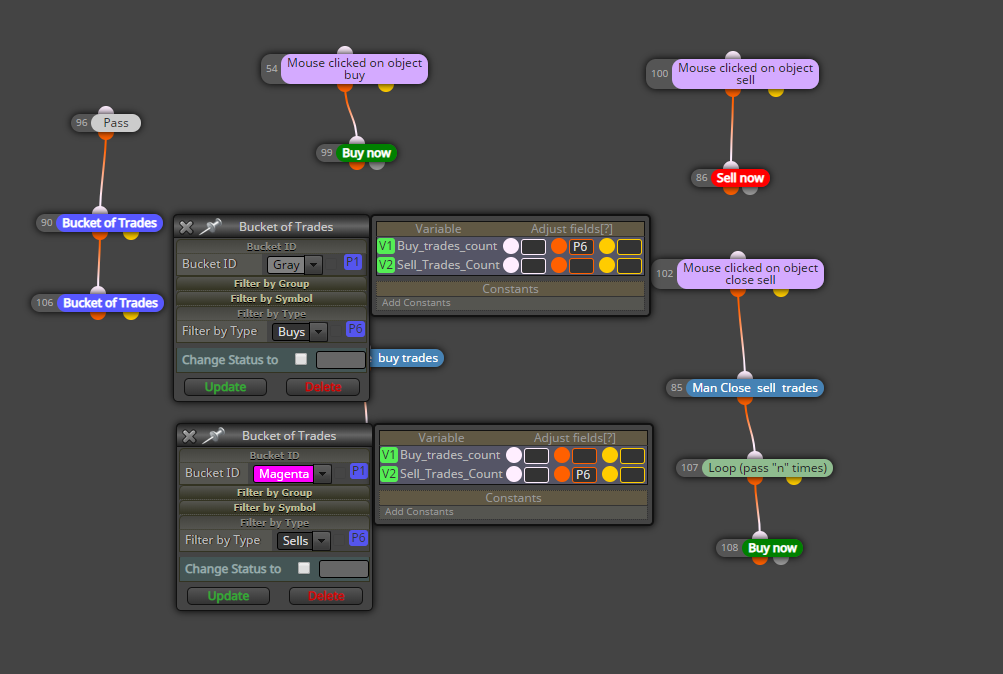Select the Buy now block numbered 108
The image size is (1003, 674).
tap(772, 548)
